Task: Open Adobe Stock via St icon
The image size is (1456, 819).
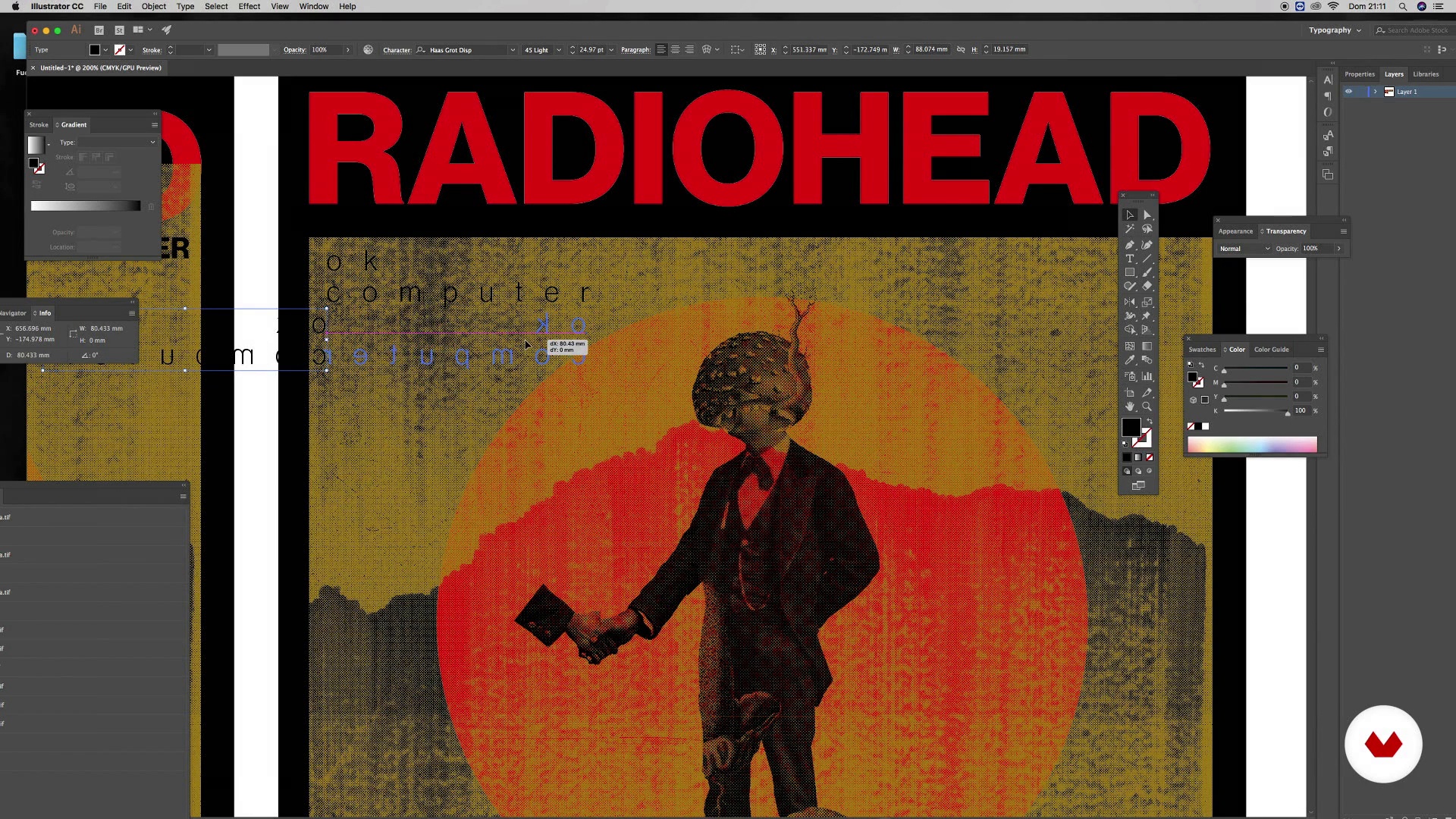Action: tap(119, 30)
